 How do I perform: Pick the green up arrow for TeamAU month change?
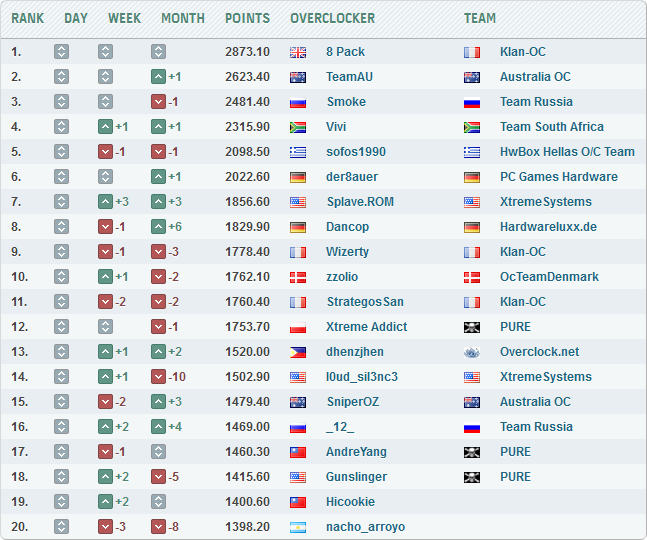click(158, 77)
